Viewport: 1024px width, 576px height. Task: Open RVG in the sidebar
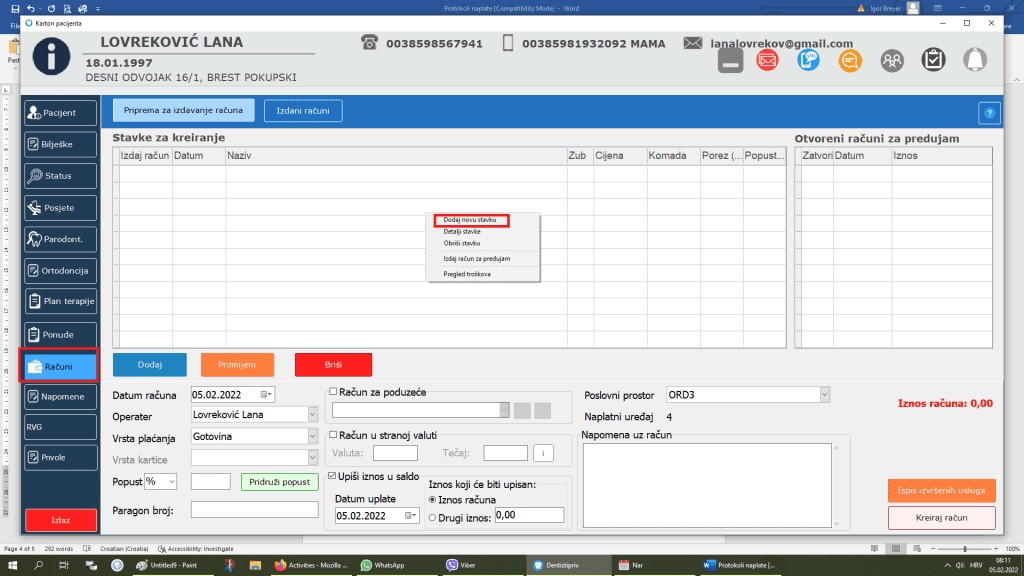(61, 427)
